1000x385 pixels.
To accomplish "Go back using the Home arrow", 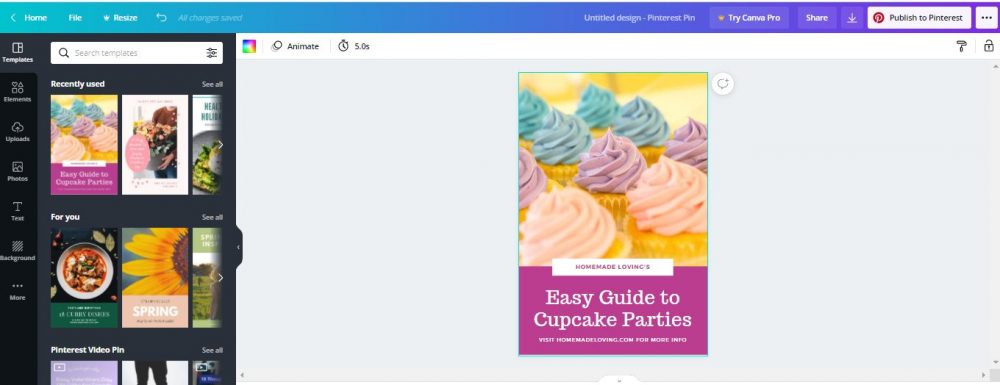I will click(x=28, y=18).
